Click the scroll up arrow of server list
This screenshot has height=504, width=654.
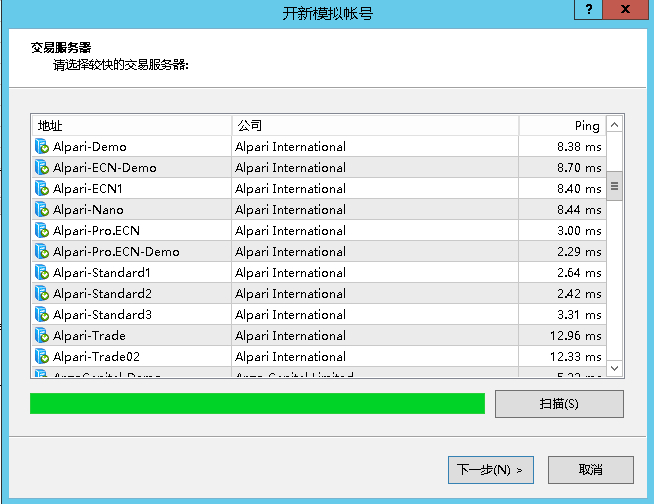point(614,124)
